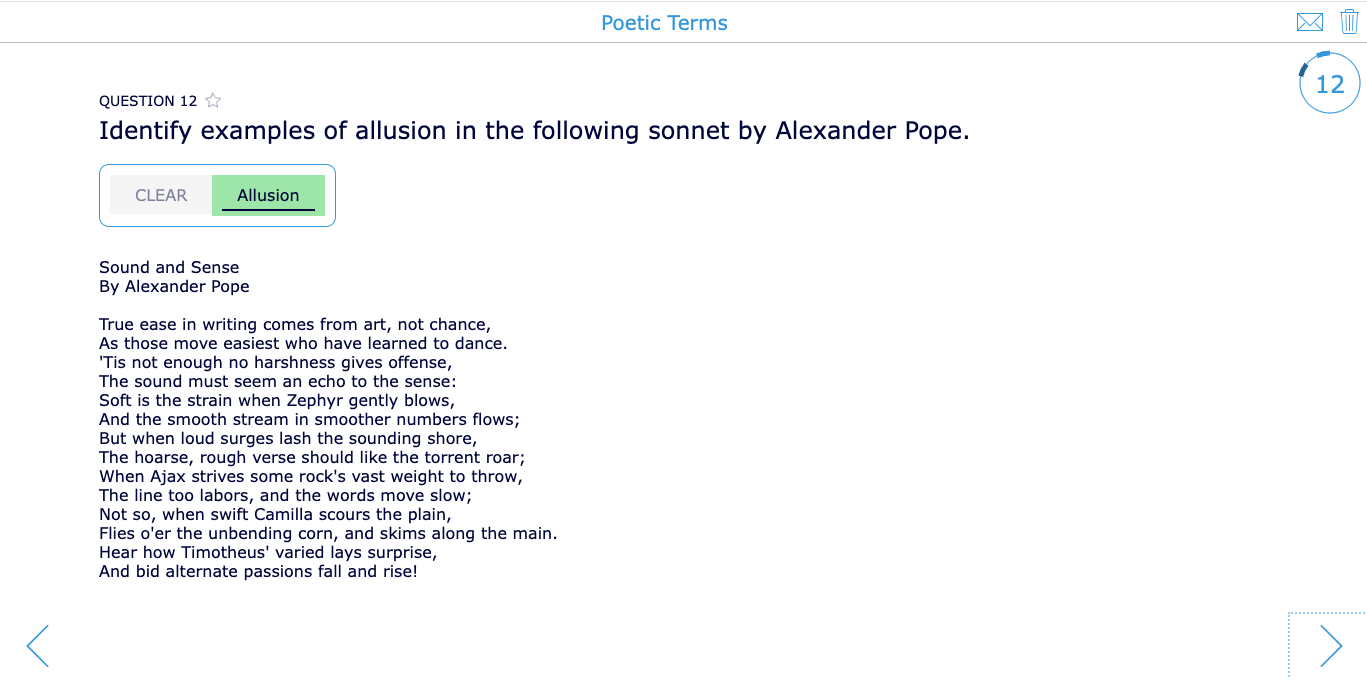Click the poem title Sound and Sense

click(169, 267)
